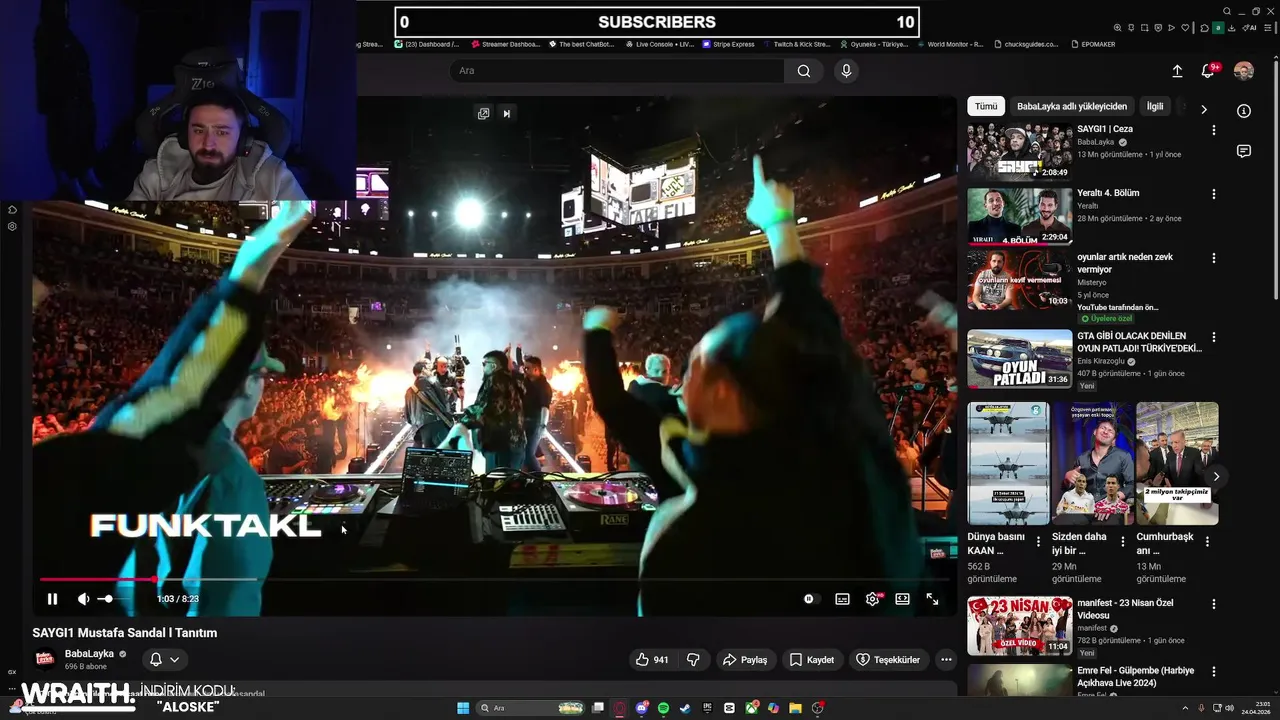Screen dimensions: 1280x720
Task: Open options for Sizden daha iyi short
Action: coord(1122,541)
